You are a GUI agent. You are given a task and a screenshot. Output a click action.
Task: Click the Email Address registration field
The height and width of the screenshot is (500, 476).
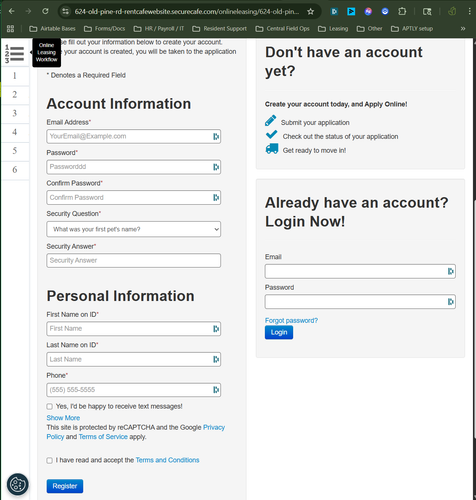[x=133, y=136]
